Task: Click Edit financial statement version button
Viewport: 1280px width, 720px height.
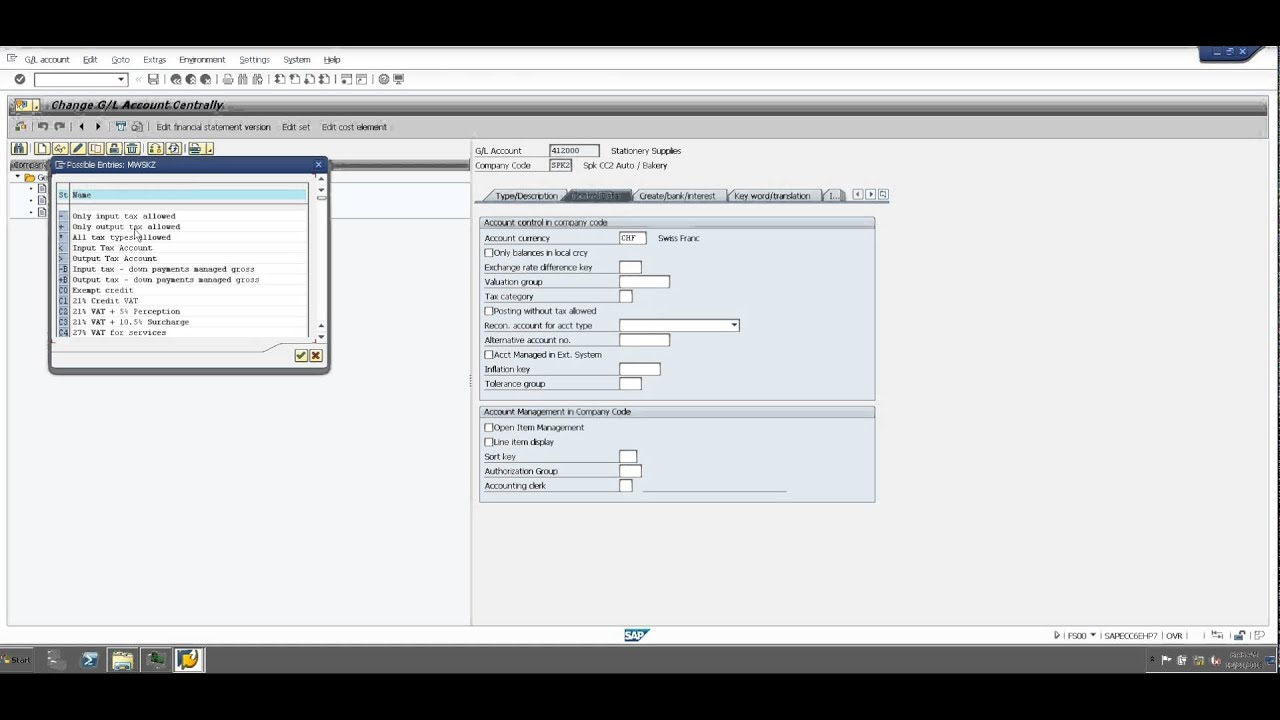Action: point(213,127)
